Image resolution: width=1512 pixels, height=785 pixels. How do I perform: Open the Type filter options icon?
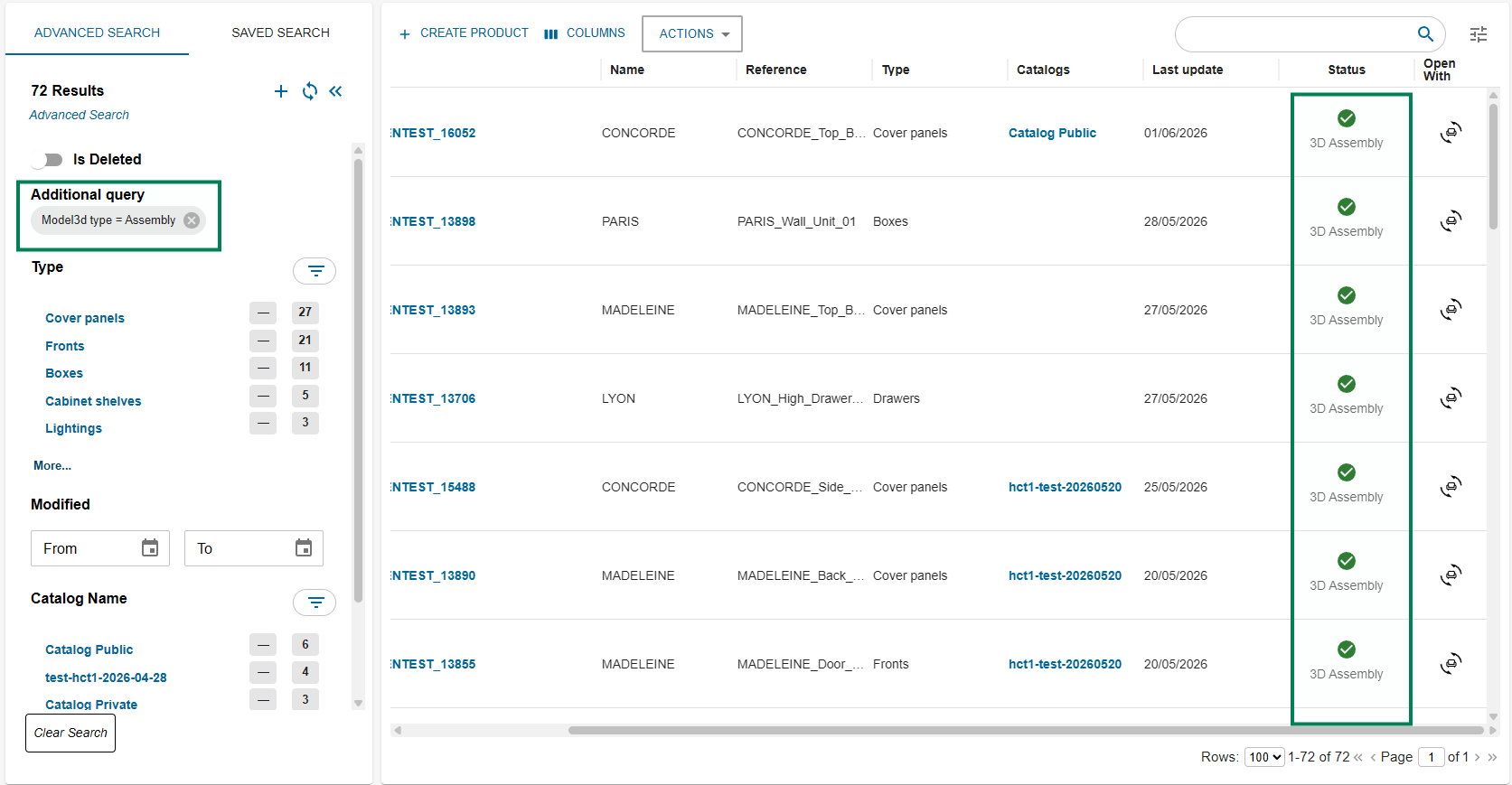315,271
